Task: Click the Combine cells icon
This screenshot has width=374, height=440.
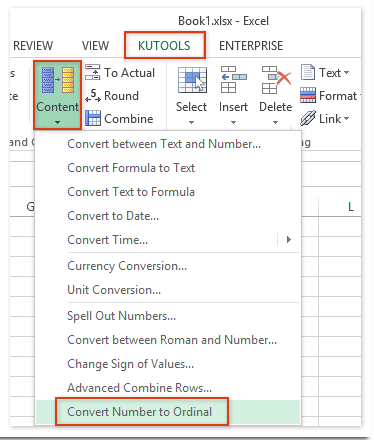Action: coord(93,118)
